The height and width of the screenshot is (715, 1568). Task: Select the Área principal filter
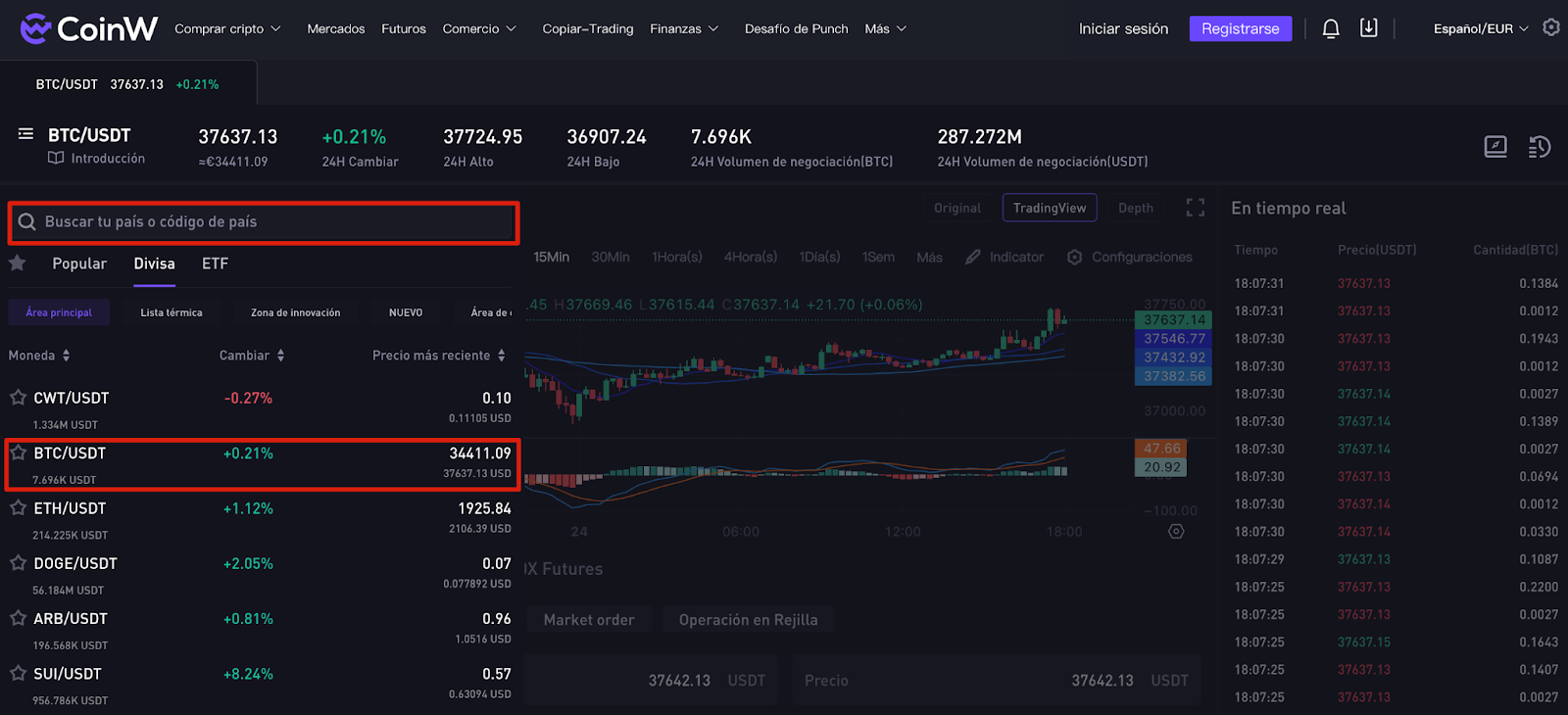[59, 312]
